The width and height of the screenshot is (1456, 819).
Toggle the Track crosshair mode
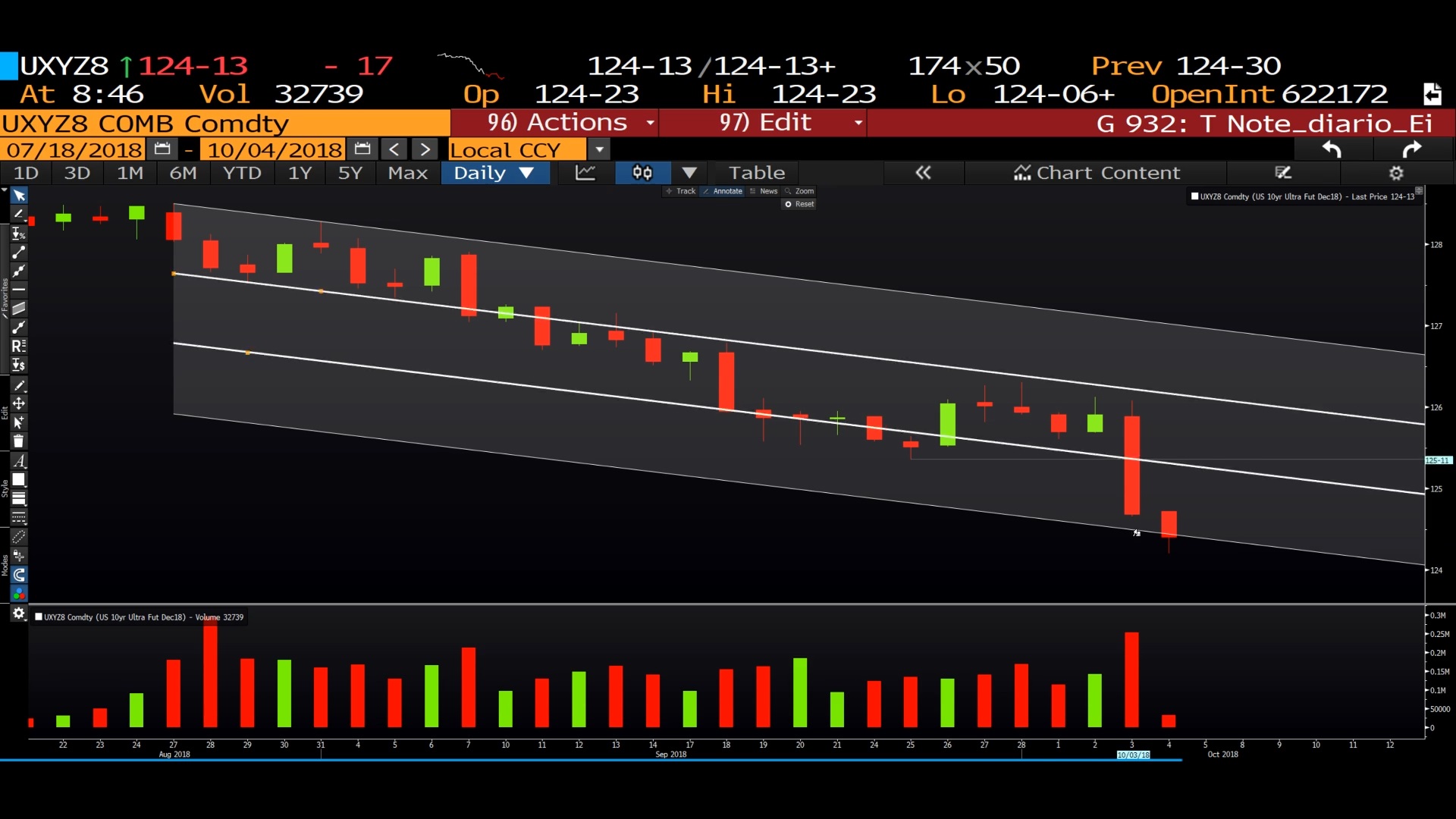680,191
